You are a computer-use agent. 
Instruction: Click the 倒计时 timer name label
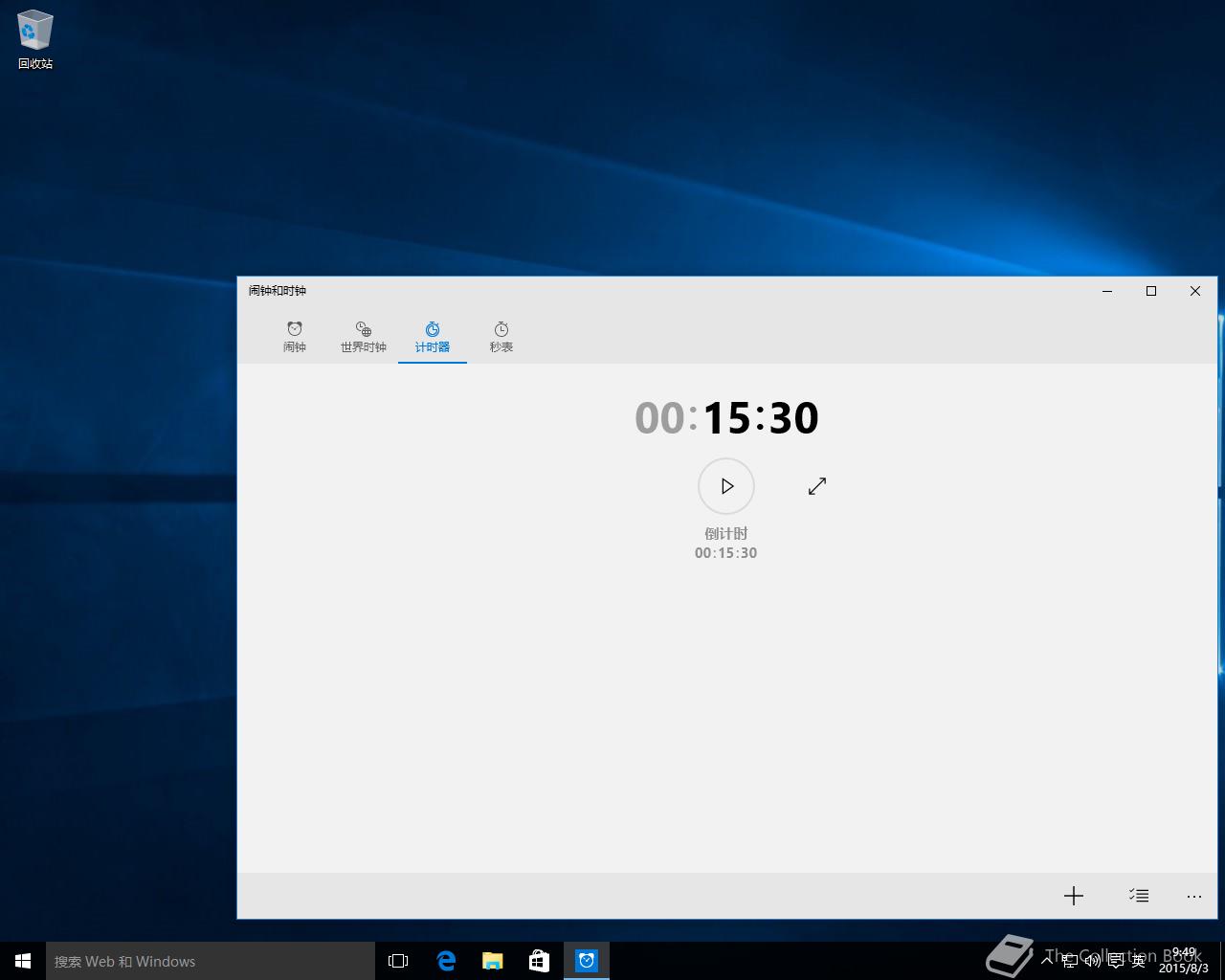pyautogui.click(x=726, y=534)
